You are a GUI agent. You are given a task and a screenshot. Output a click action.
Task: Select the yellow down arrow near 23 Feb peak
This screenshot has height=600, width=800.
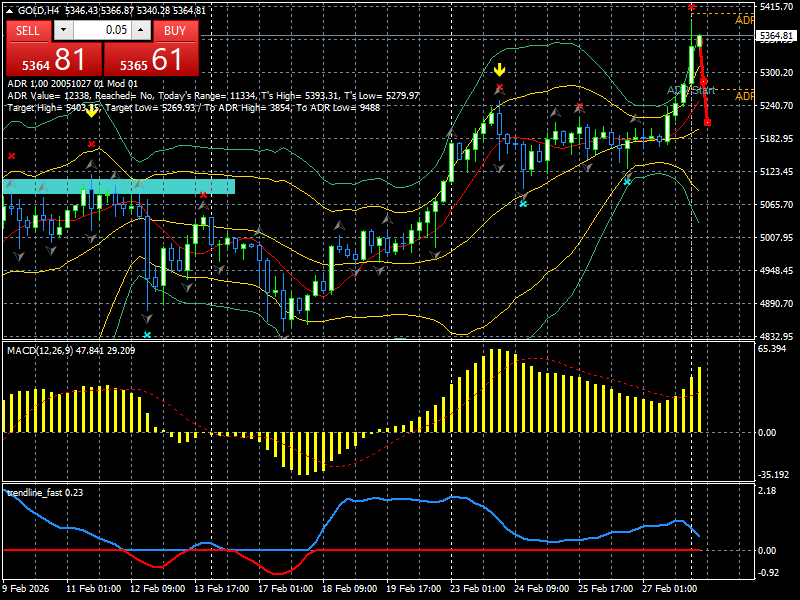(x=499, y=70)
